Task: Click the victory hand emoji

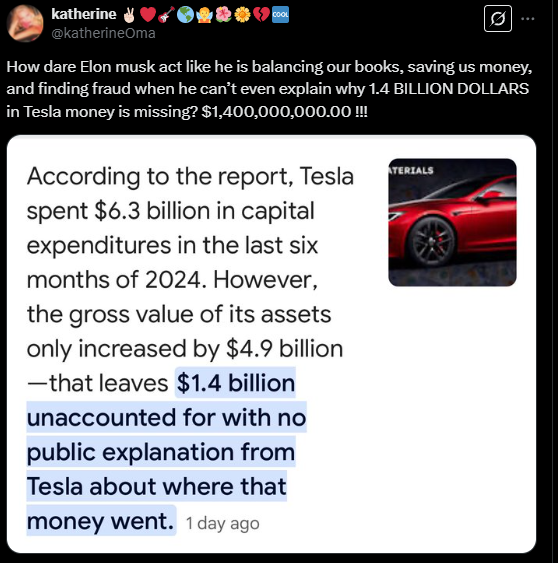Action: 129,15
